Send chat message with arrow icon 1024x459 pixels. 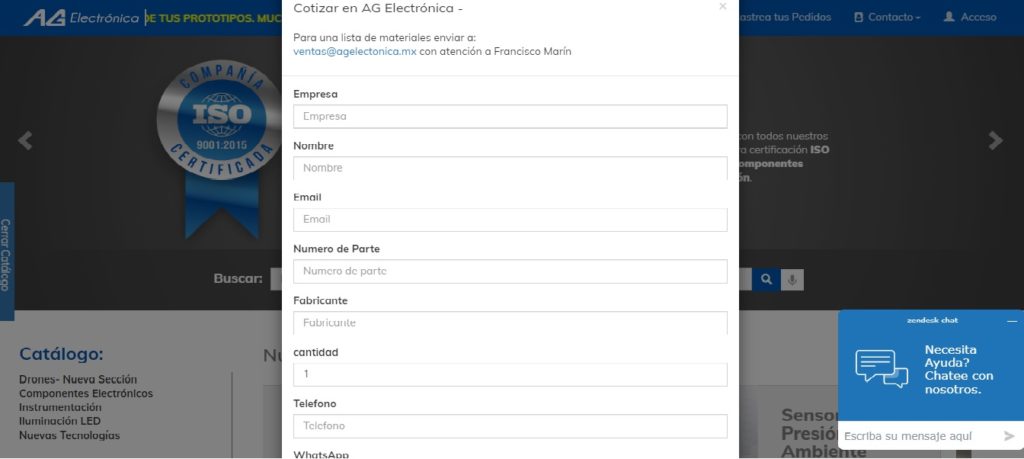click(1009, 436)
